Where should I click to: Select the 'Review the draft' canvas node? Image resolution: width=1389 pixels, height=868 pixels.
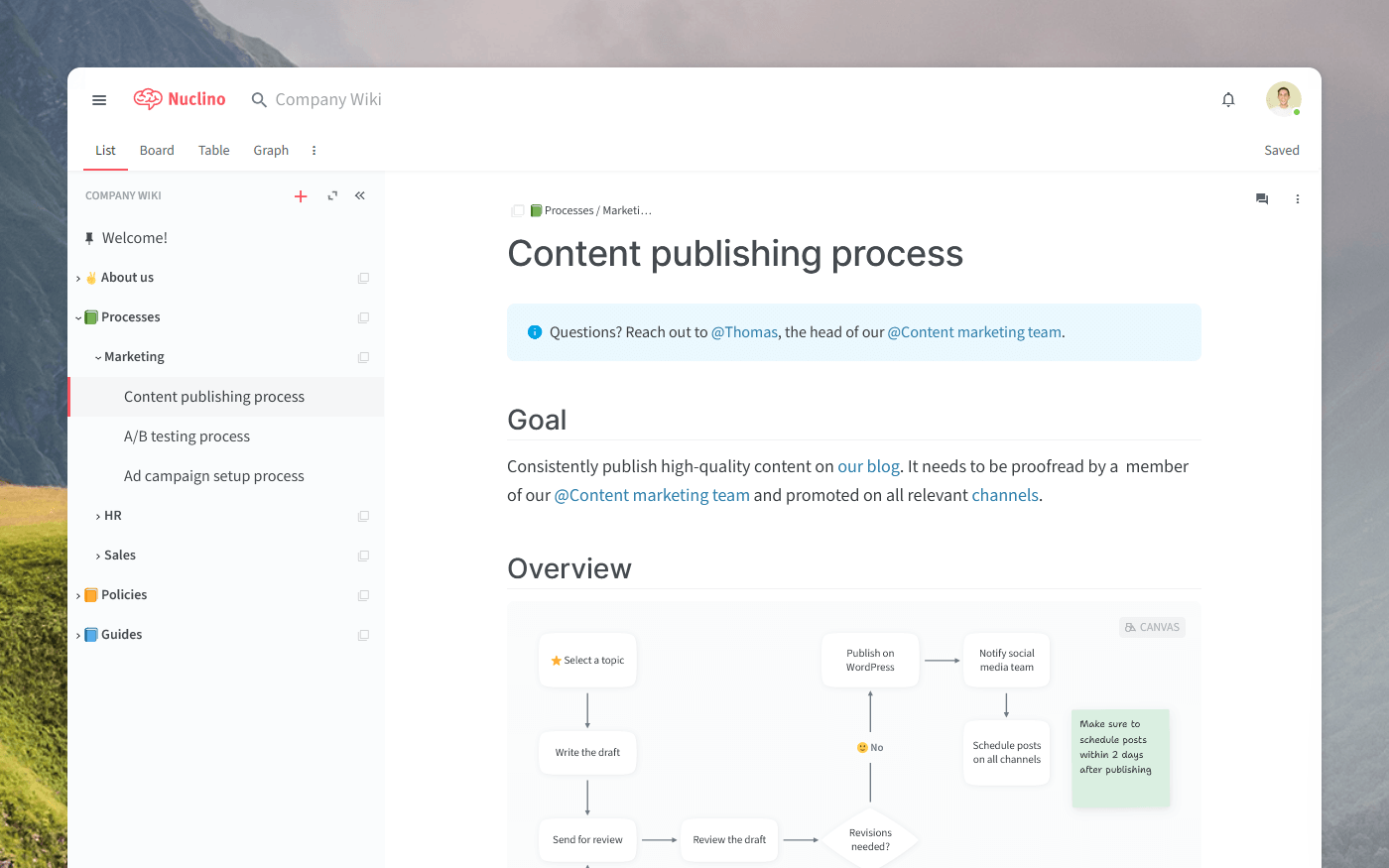point(729,839)
